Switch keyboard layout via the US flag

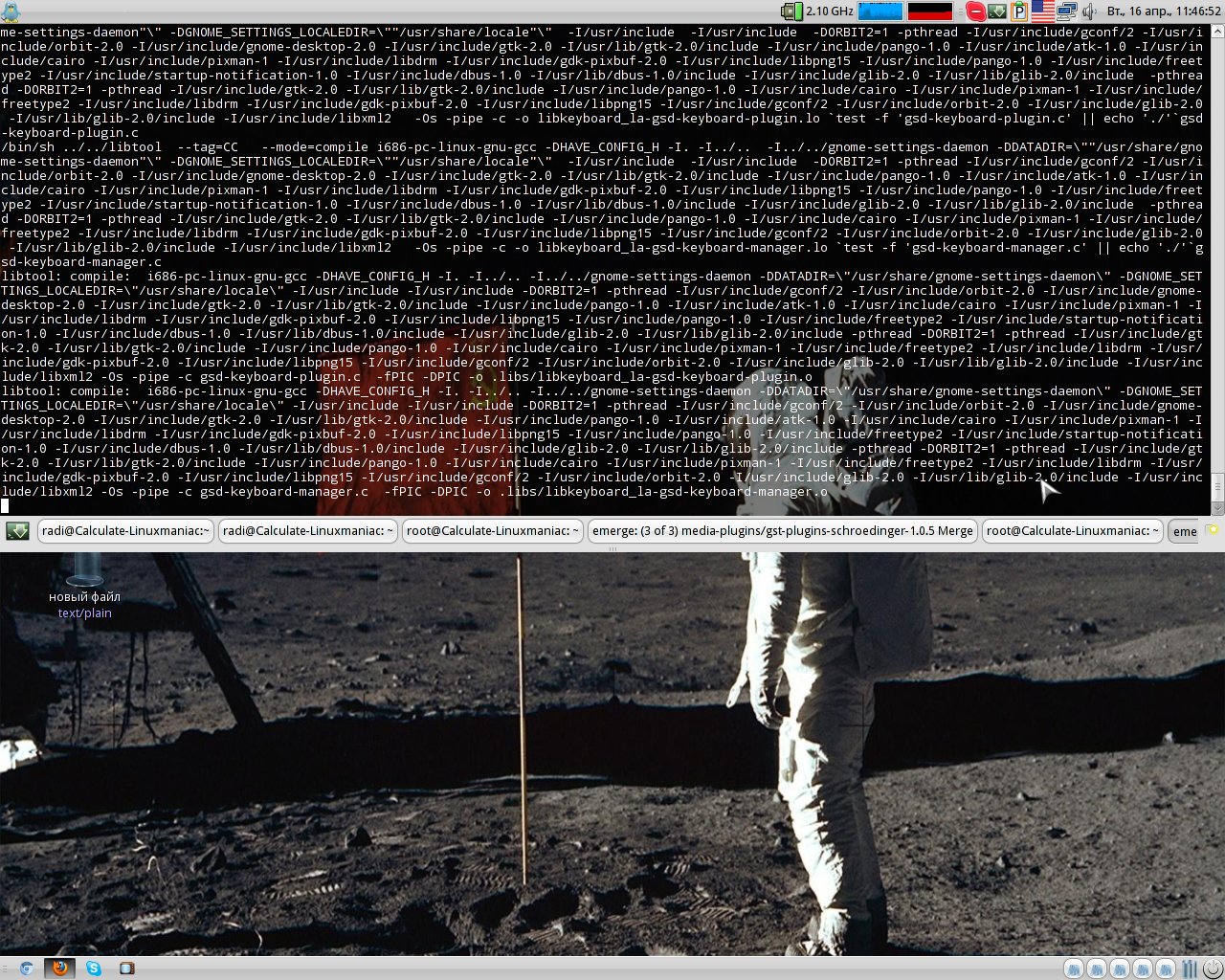click(x=1043, y=11)
